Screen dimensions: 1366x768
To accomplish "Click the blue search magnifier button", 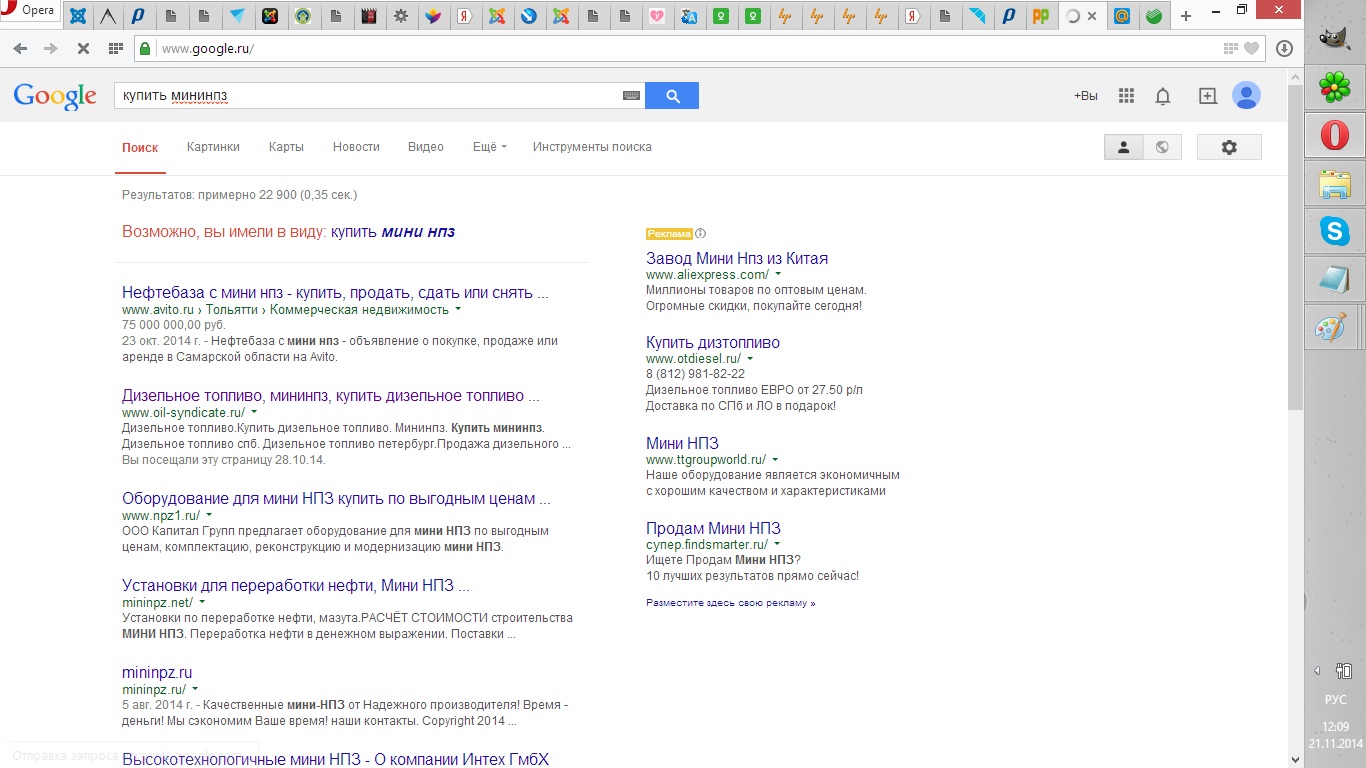I will coord(672,96).
